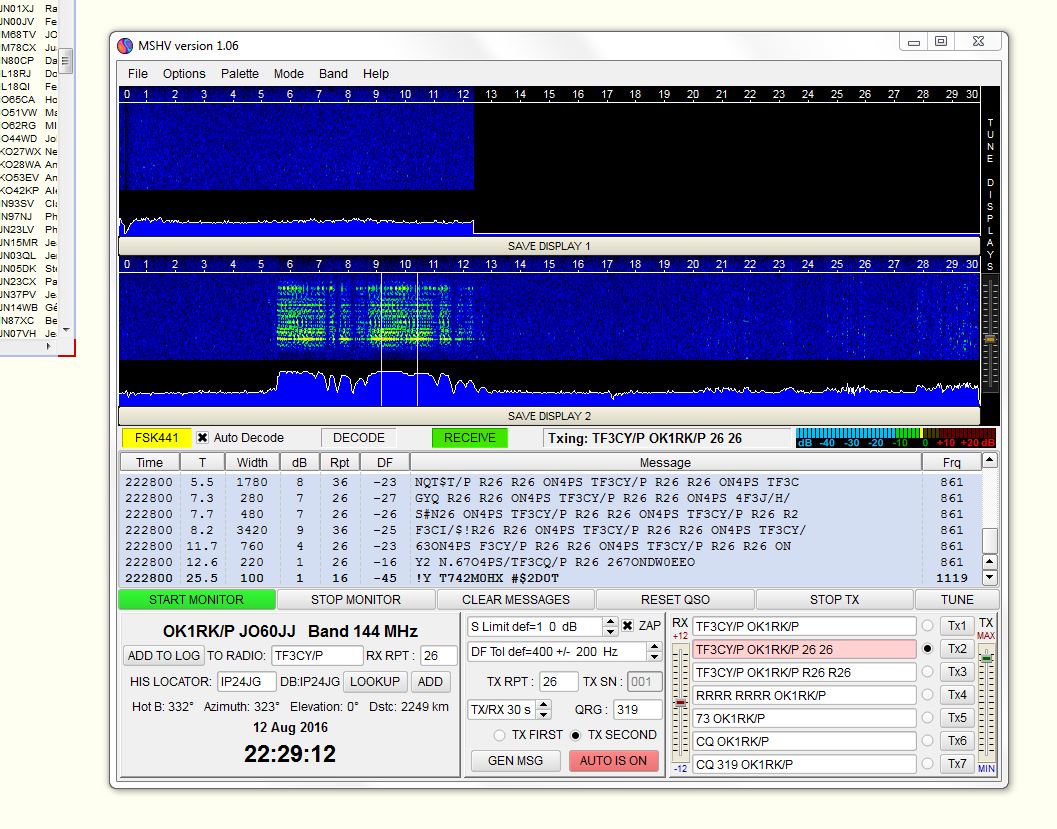Click GEN MSG button
The height and width of the screenshot is (829, 1057).
[515, 760]
